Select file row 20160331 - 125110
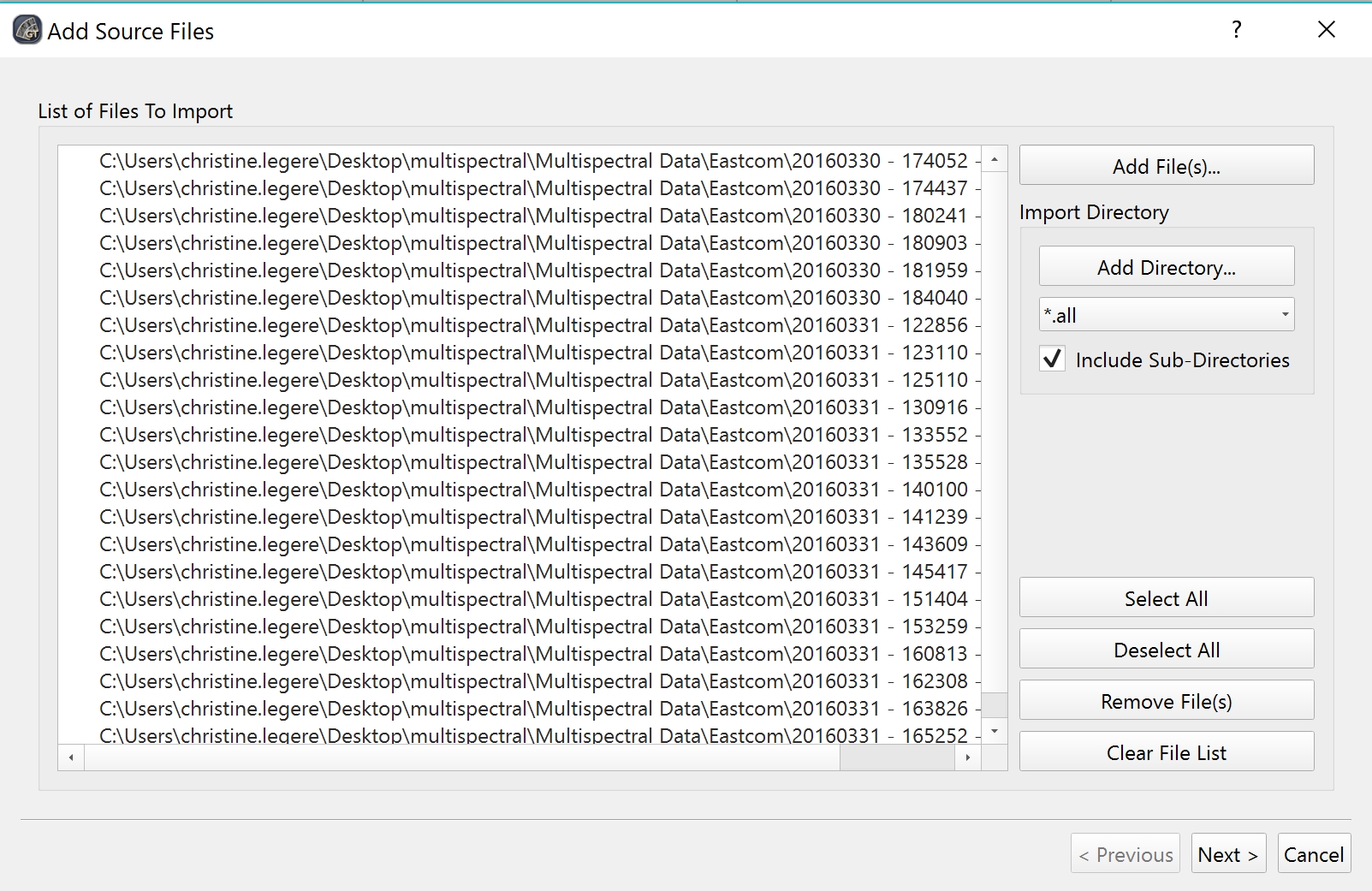The image size is (1372, 891). [x=520, y=380]
